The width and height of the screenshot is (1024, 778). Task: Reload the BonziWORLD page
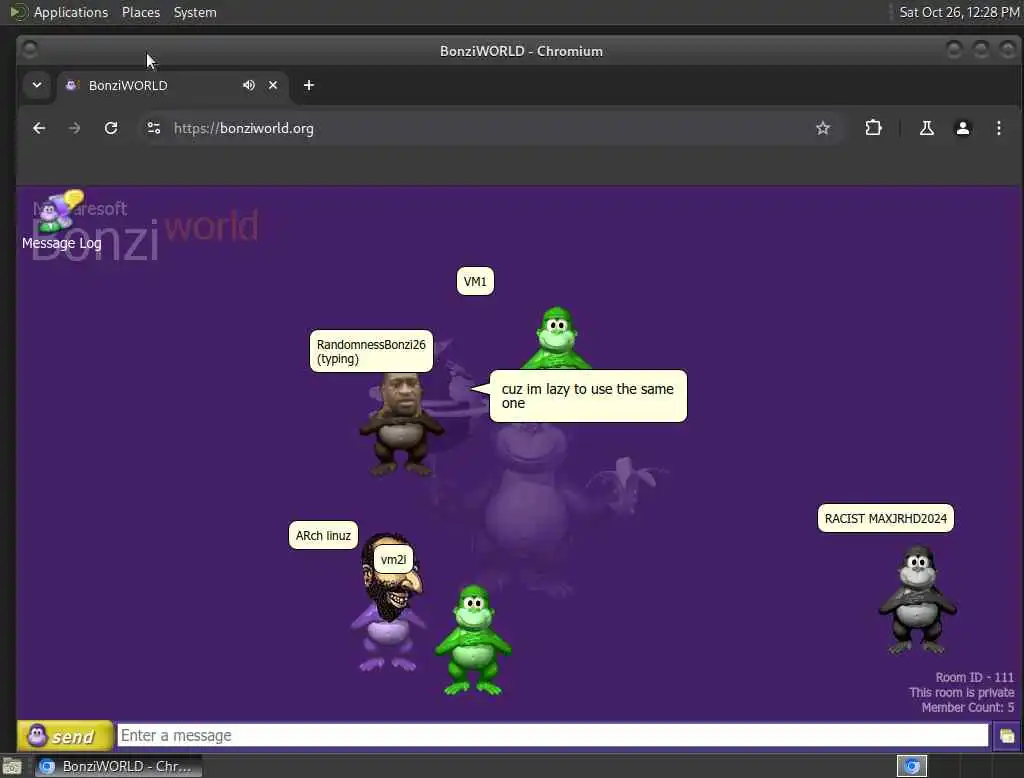click(x=111, y=129)
